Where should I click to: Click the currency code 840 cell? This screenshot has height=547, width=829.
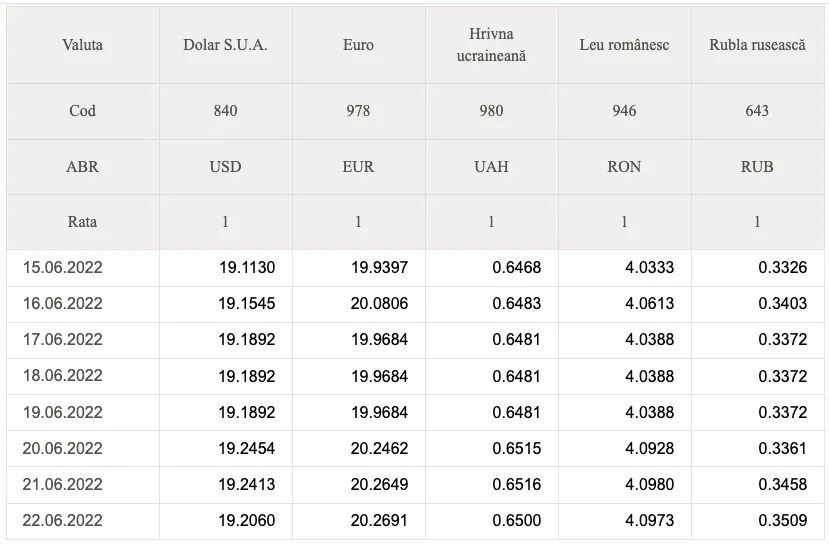click(225, 111)
